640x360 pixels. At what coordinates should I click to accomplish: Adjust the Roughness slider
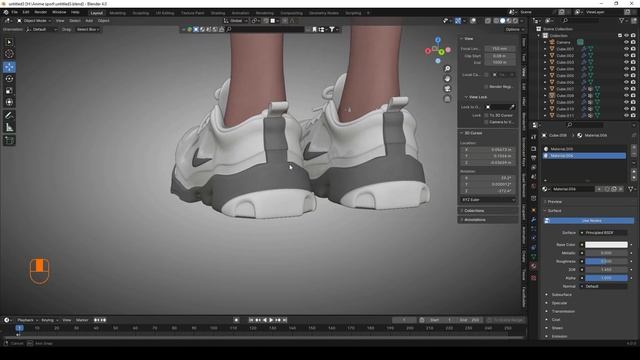pyautogui.click(x=606, y=261)
